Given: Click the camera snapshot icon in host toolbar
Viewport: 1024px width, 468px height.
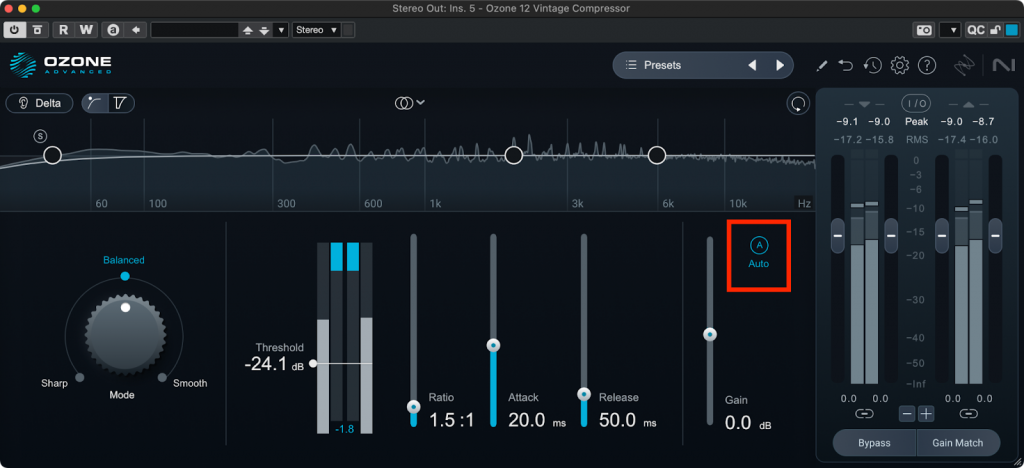Looking at the screenshot, I should [x=924, y=30].
